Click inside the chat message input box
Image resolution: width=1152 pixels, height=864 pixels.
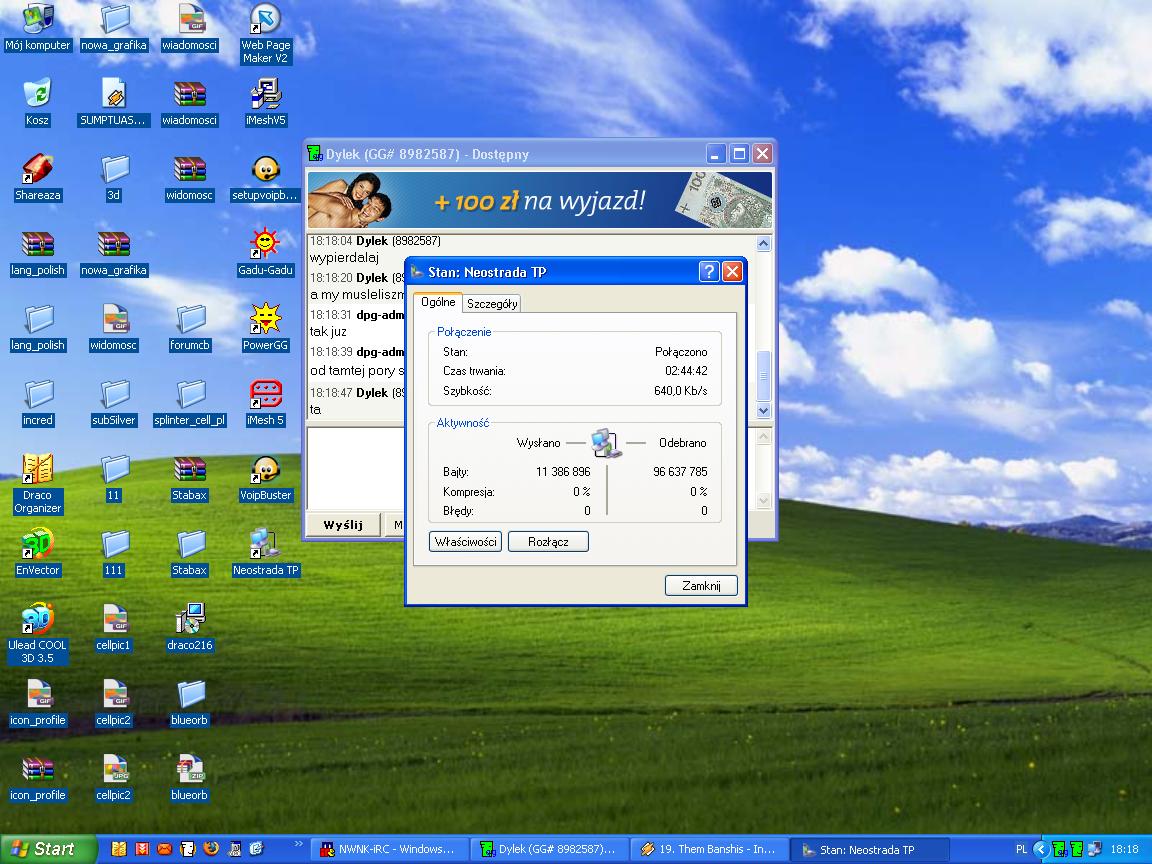(356, 468)
